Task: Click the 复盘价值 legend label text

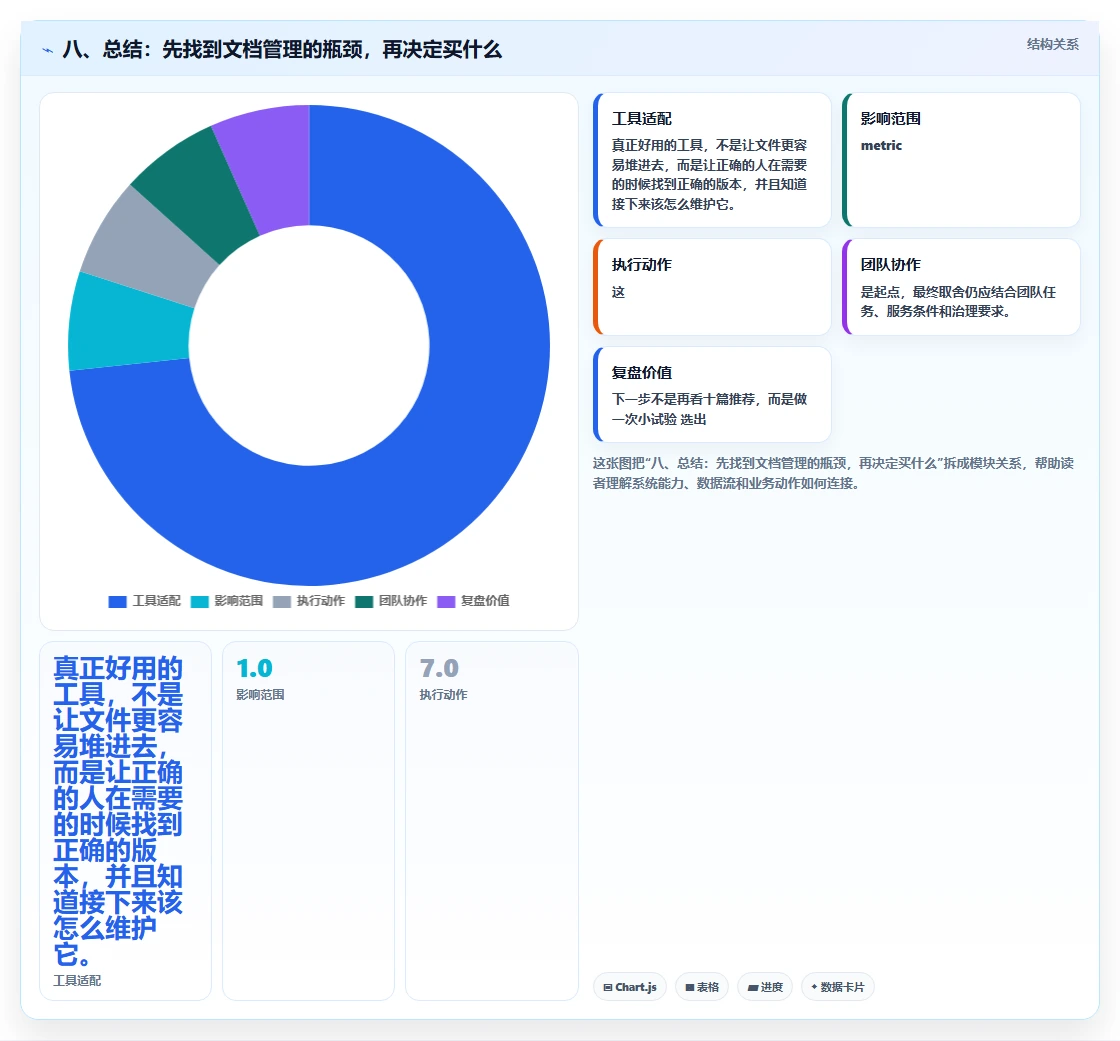Action: tap(485, 601)
